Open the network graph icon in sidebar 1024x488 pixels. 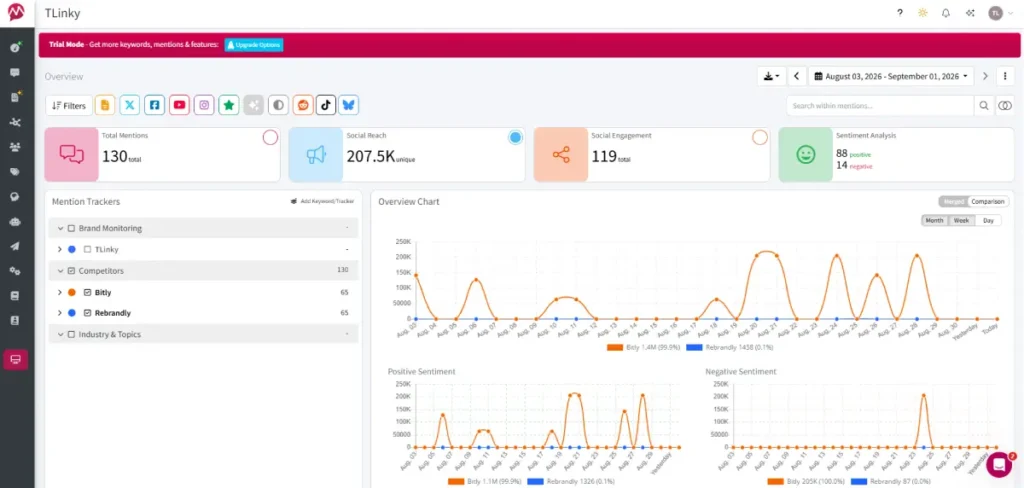coord(15,122)
